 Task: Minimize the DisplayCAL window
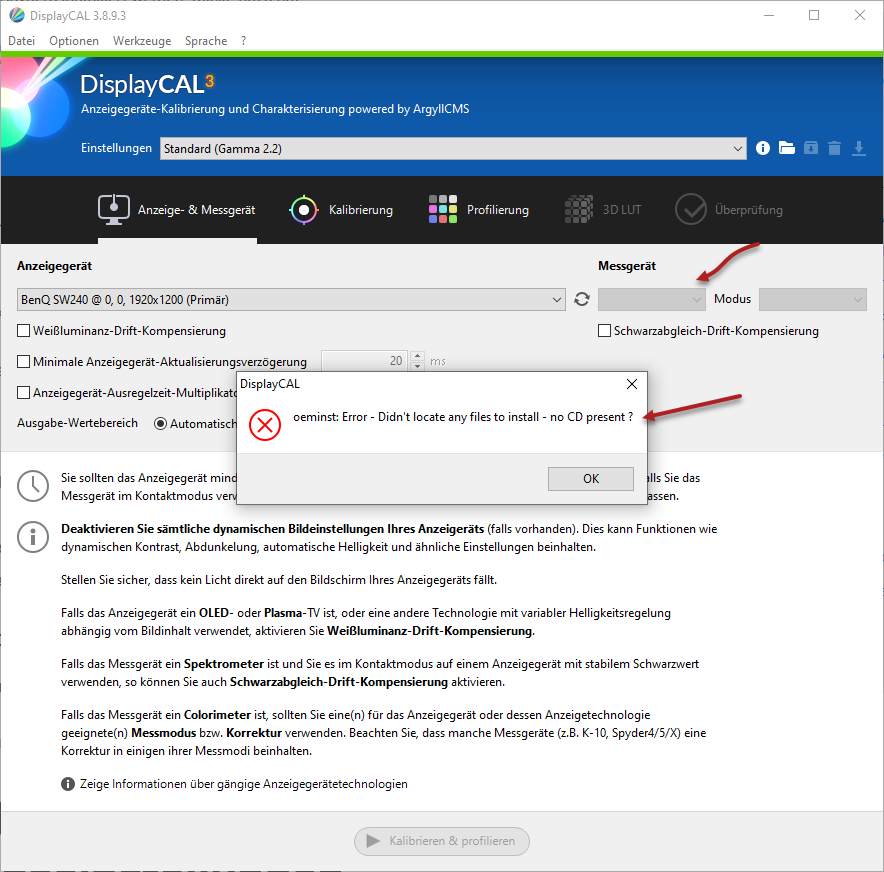pyautogui.click(x=769, y=15)
